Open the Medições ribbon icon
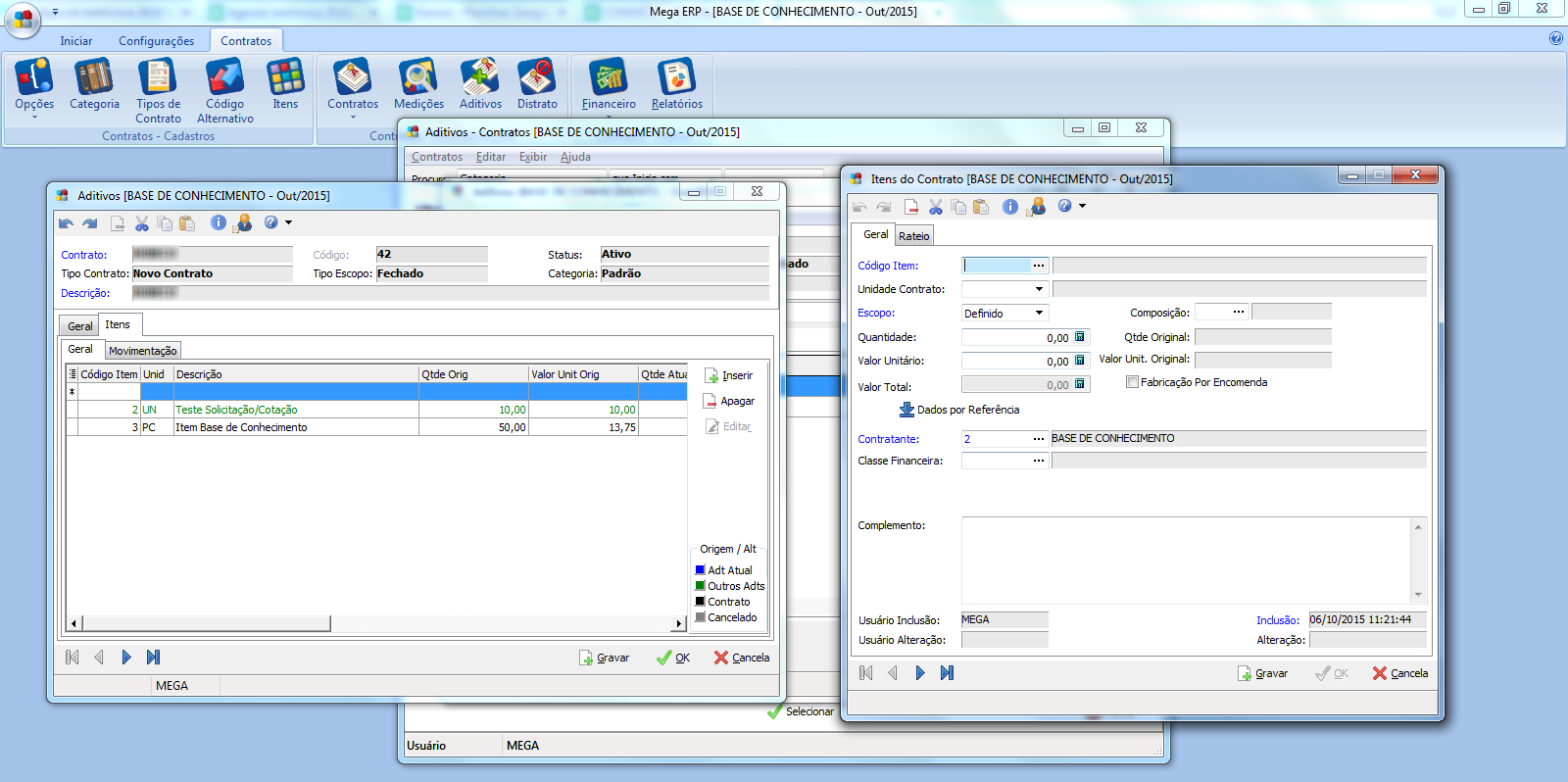Image resolution: width=1568 pixels, height=782 pixels. click(418, 83)
